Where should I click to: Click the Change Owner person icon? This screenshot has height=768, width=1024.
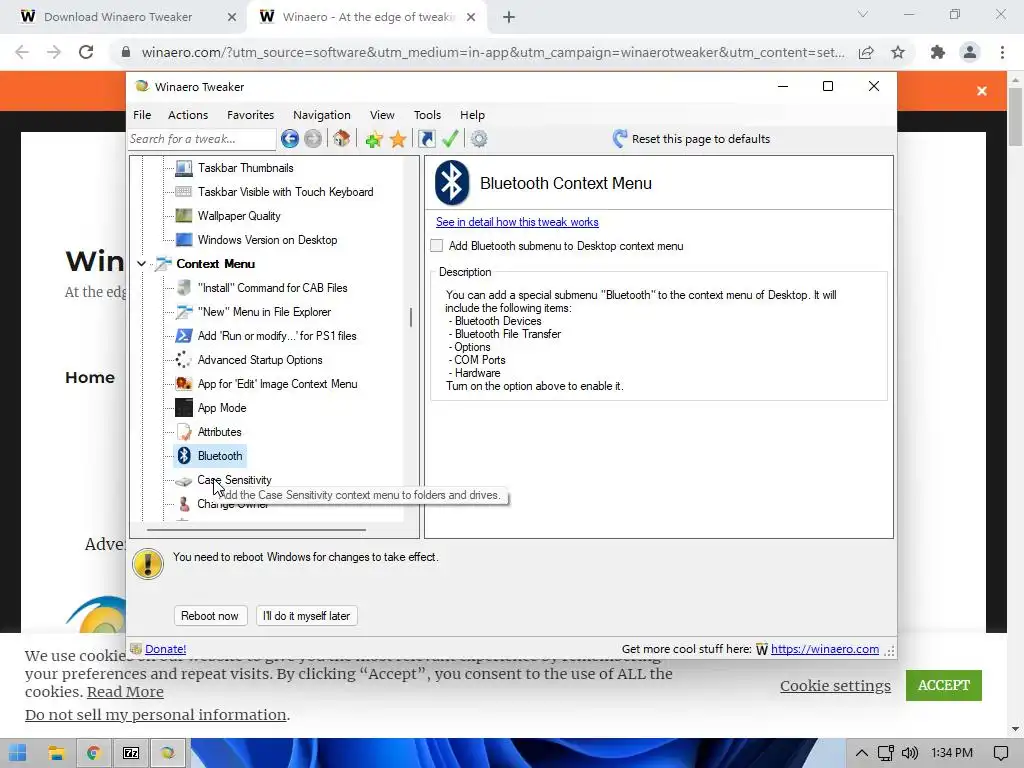coord(184,504)
